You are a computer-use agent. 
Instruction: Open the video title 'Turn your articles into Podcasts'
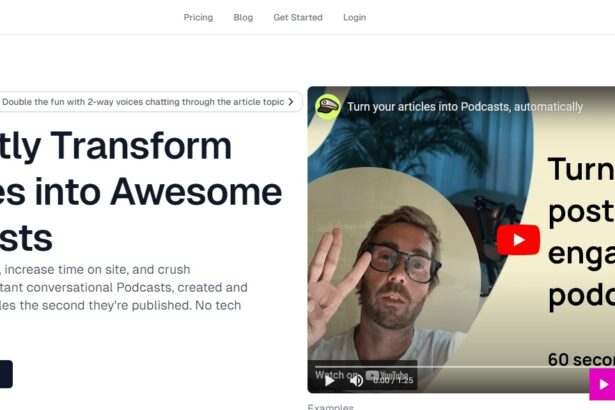[x=465, y=107]
